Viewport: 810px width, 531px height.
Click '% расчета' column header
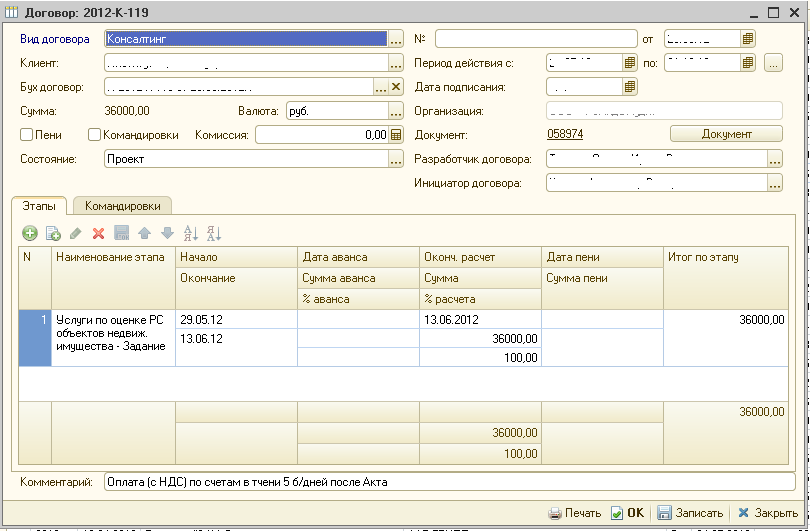pyautogui.click(x=480, y=299)
